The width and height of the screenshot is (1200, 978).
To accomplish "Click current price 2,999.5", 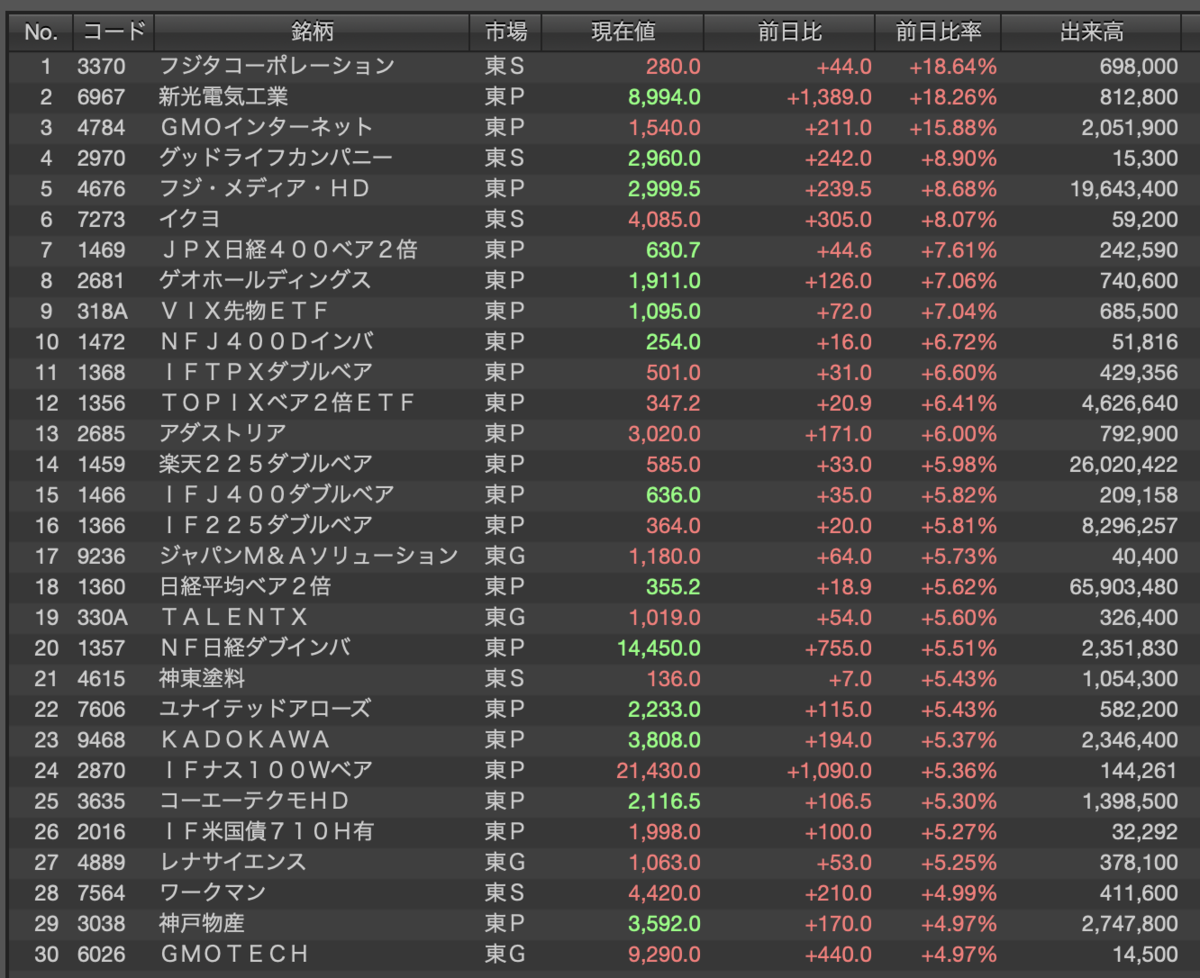I will pos(664,189).
